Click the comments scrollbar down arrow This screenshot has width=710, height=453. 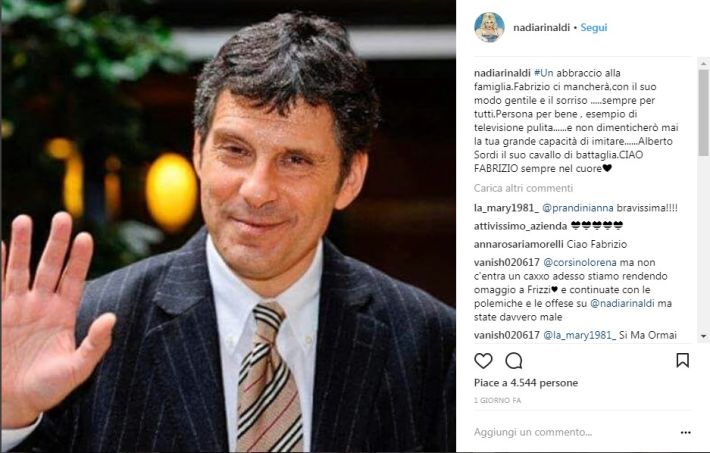click(x=703, y=336)
